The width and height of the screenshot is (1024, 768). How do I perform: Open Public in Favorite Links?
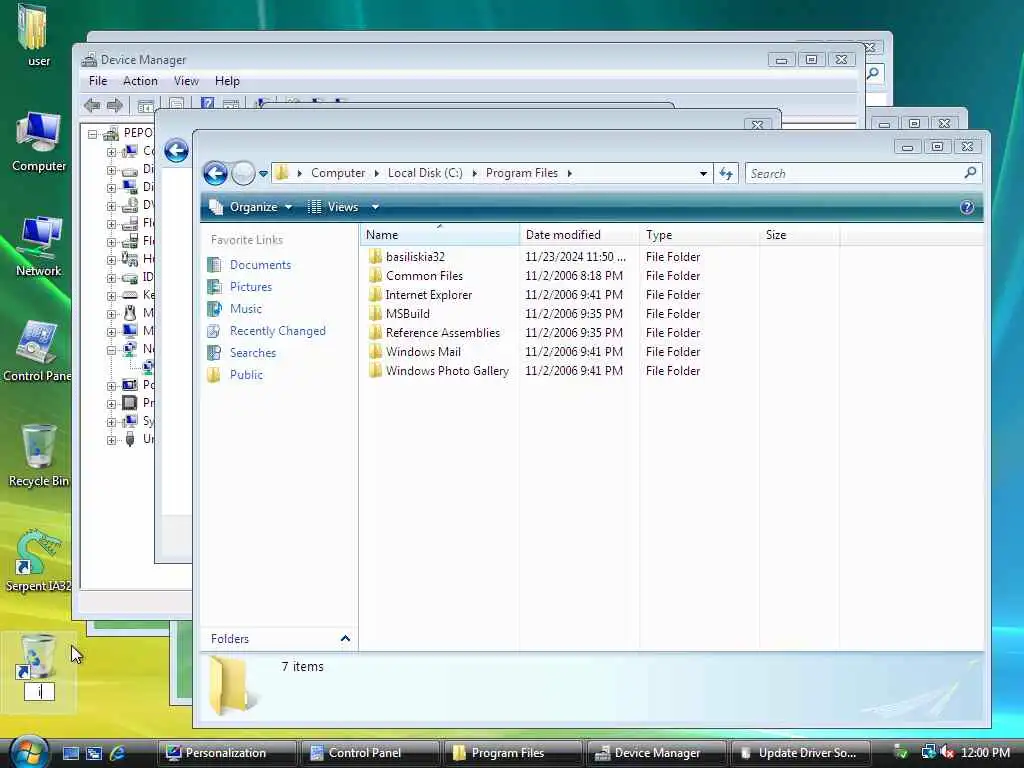pyautogui.click(x=246, y=375)
